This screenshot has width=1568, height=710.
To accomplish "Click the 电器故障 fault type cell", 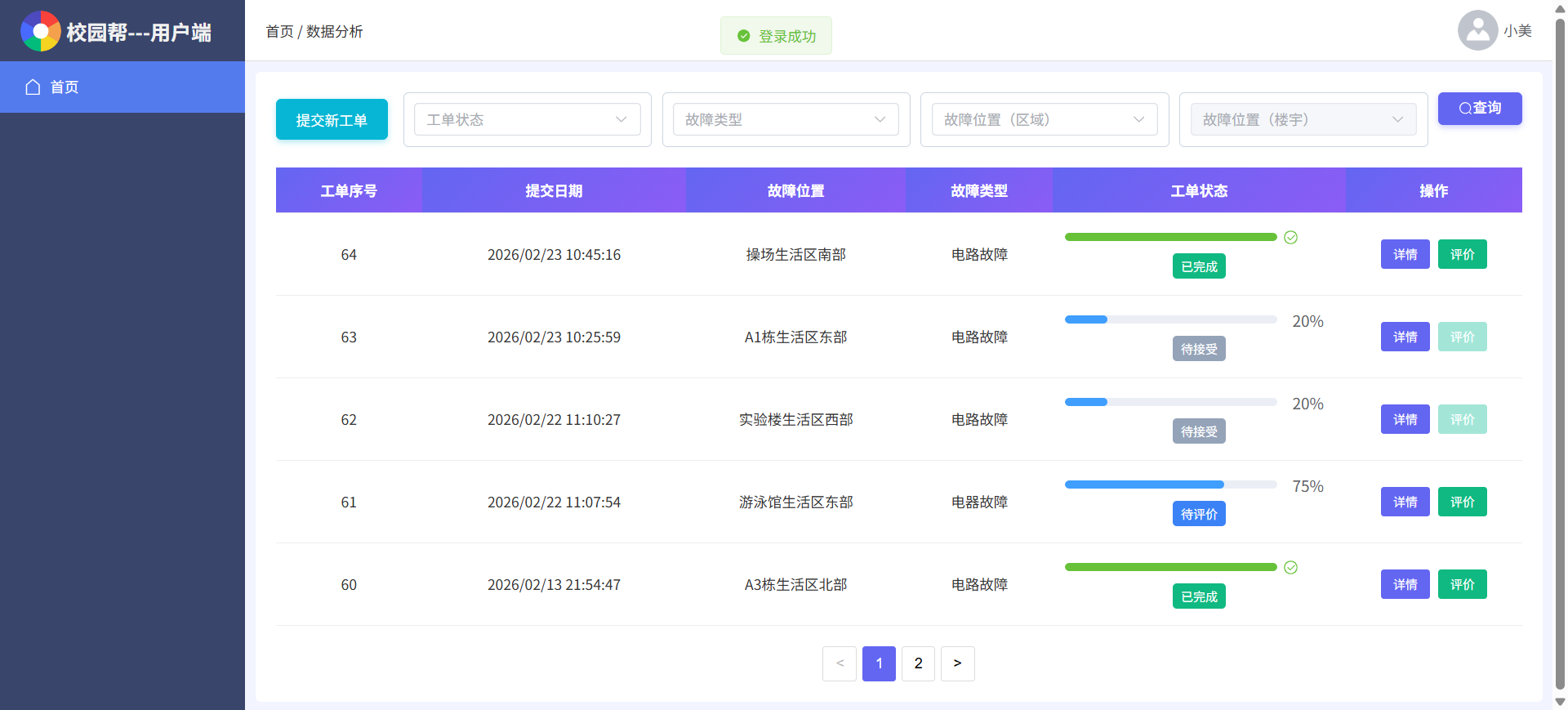I will [x=979, y=502].
